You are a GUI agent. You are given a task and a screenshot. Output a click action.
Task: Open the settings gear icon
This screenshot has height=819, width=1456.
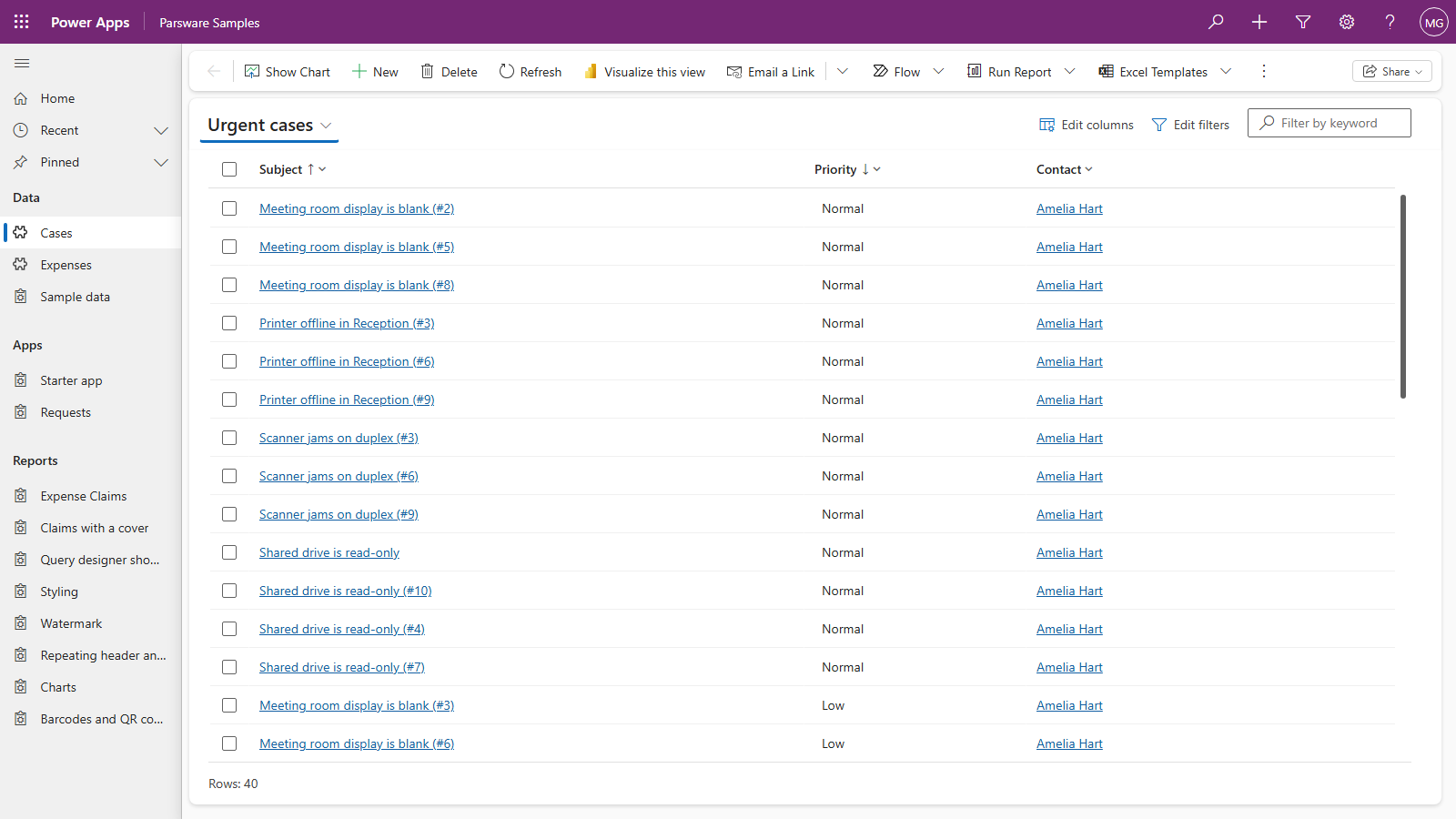click(1347, 22)
